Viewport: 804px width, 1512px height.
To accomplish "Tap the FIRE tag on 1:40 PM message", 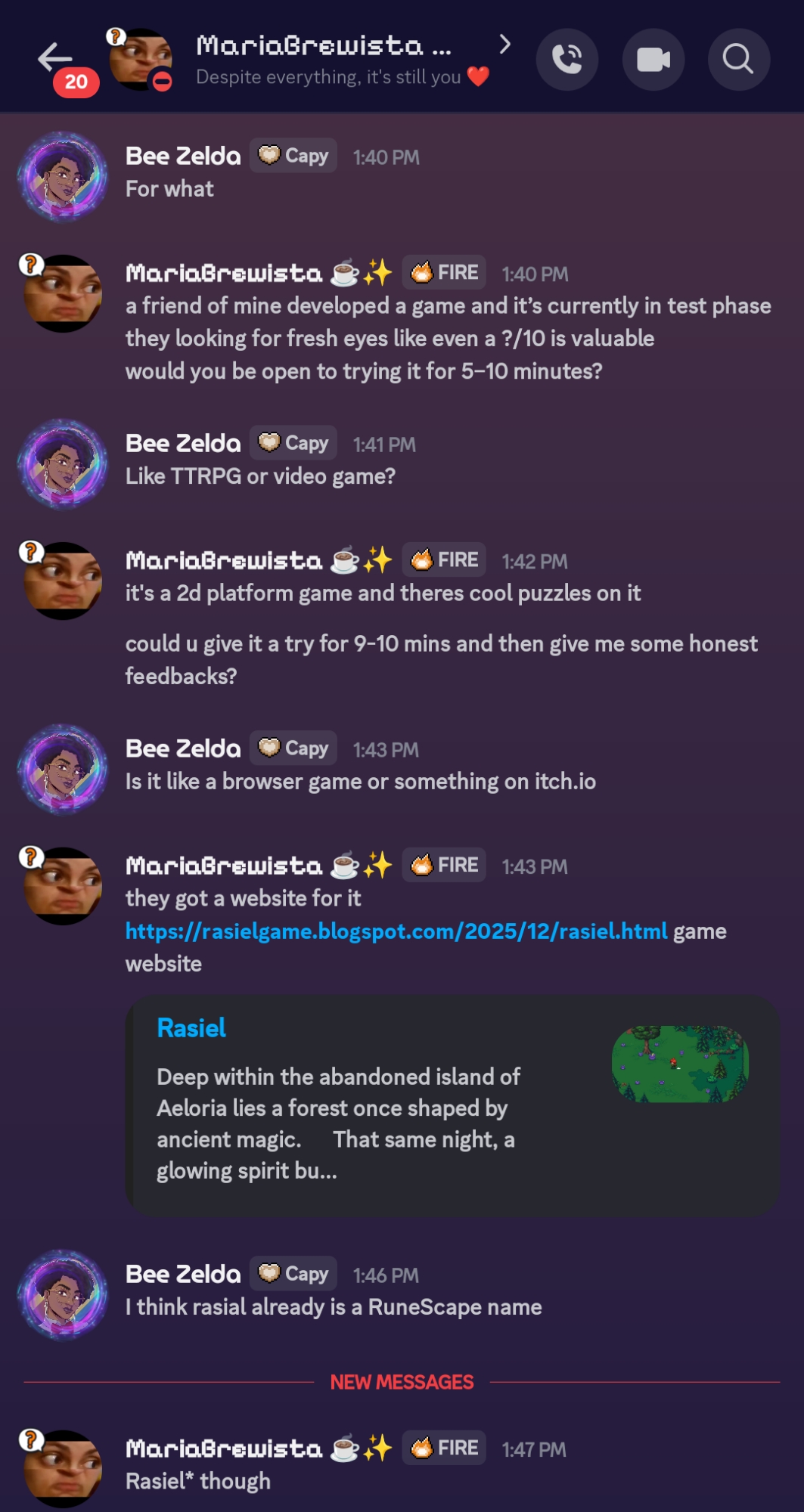I will [444, 272].
